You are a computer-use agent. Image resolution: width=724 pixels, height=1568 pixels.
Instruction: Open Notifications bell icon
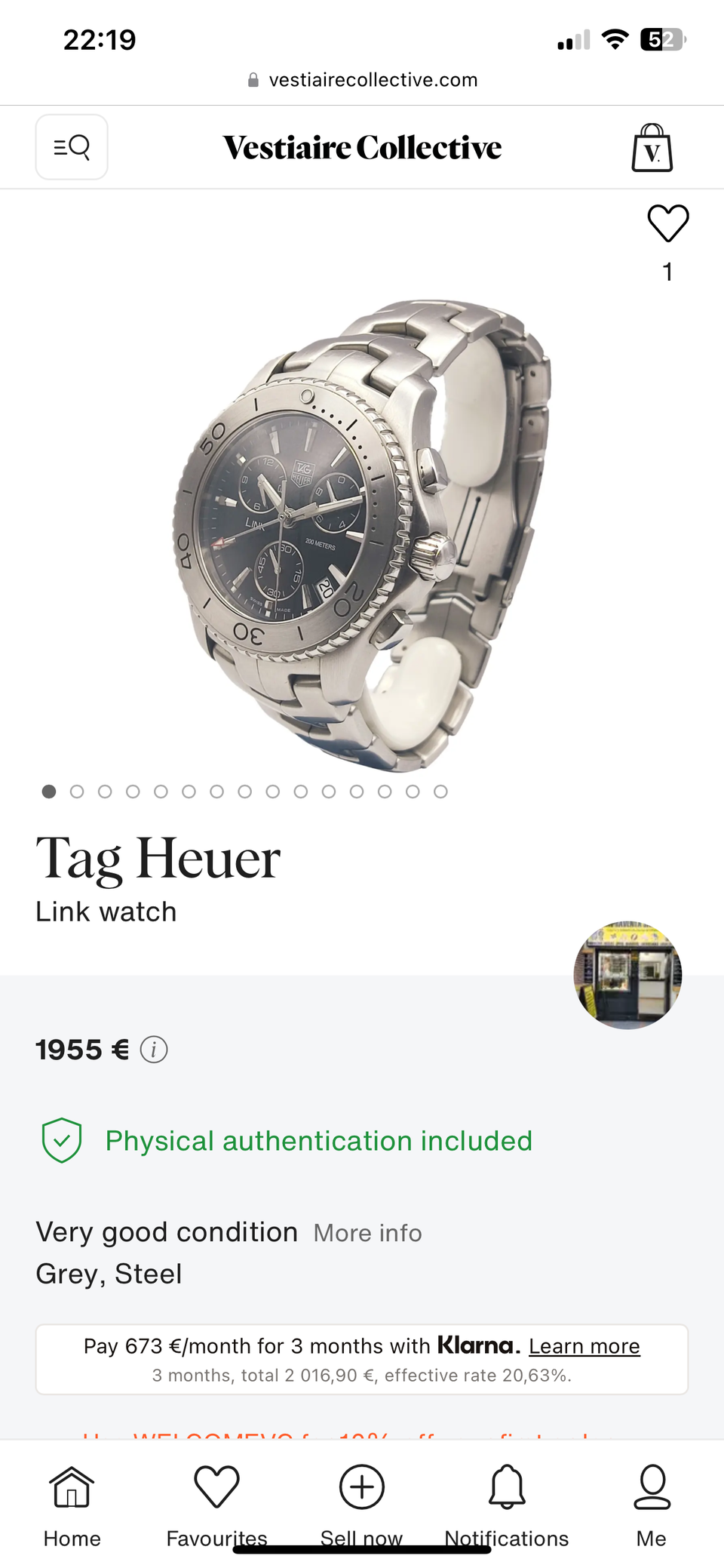pyautogui.click(x=507, y=1487)
